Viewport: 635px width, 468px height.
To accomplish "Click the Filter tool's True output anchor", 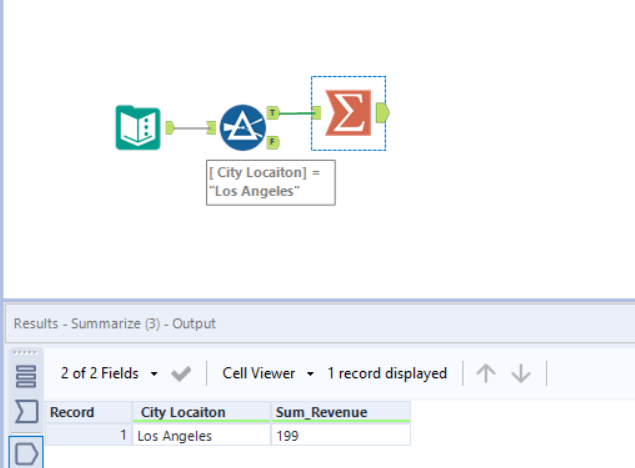I will point(272,113).
